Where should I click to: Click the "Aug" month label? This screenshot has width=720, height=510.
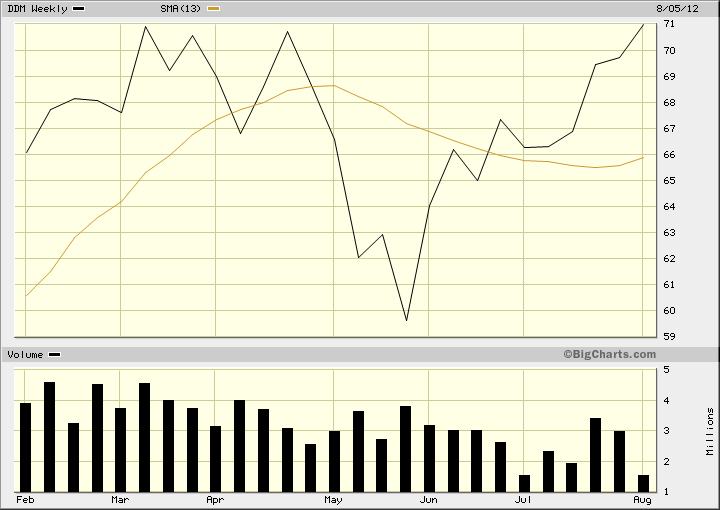[642, 501]
